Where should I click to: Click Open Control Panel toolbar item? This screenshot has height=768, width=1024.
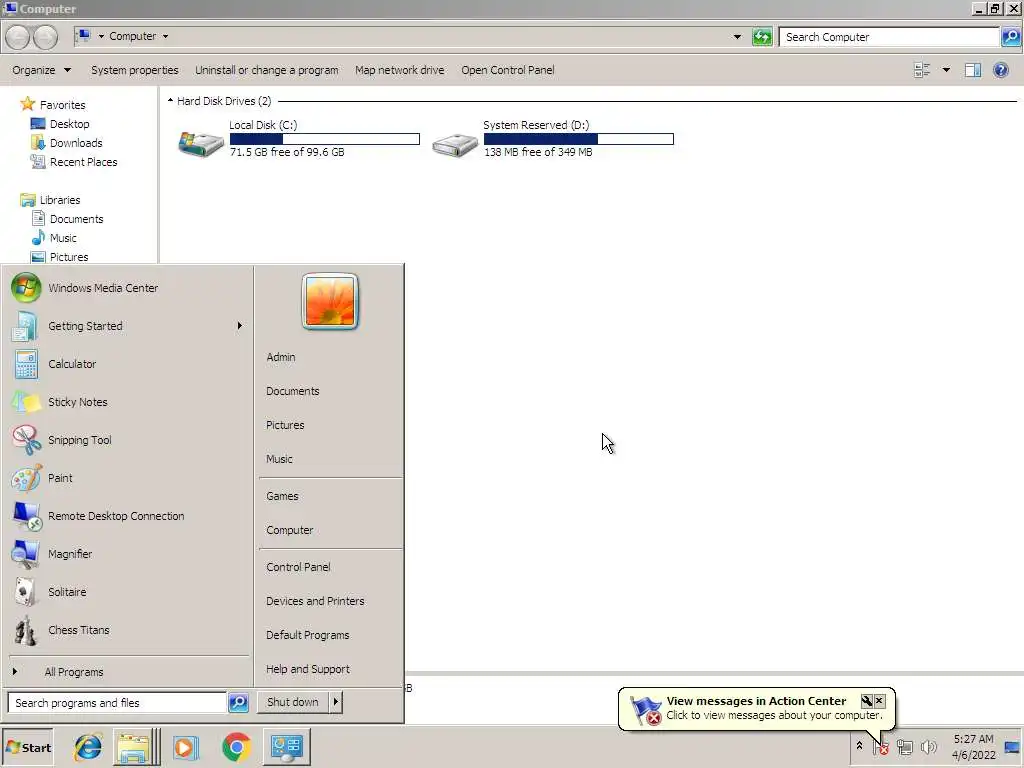507,70
